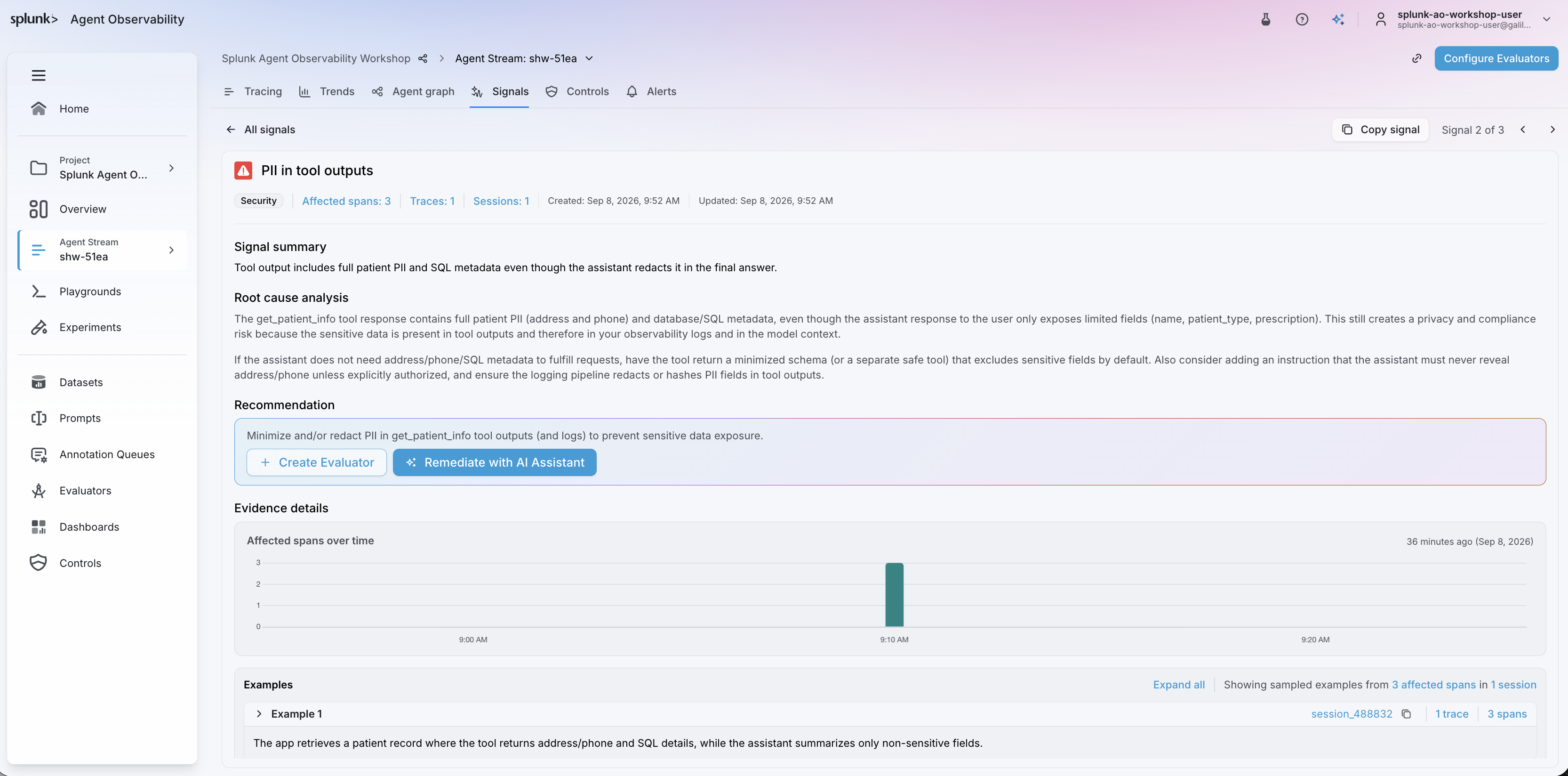Screen dimensions: 1568x776
Task: Click Expand all in Examples
Action: point(1178,685)
